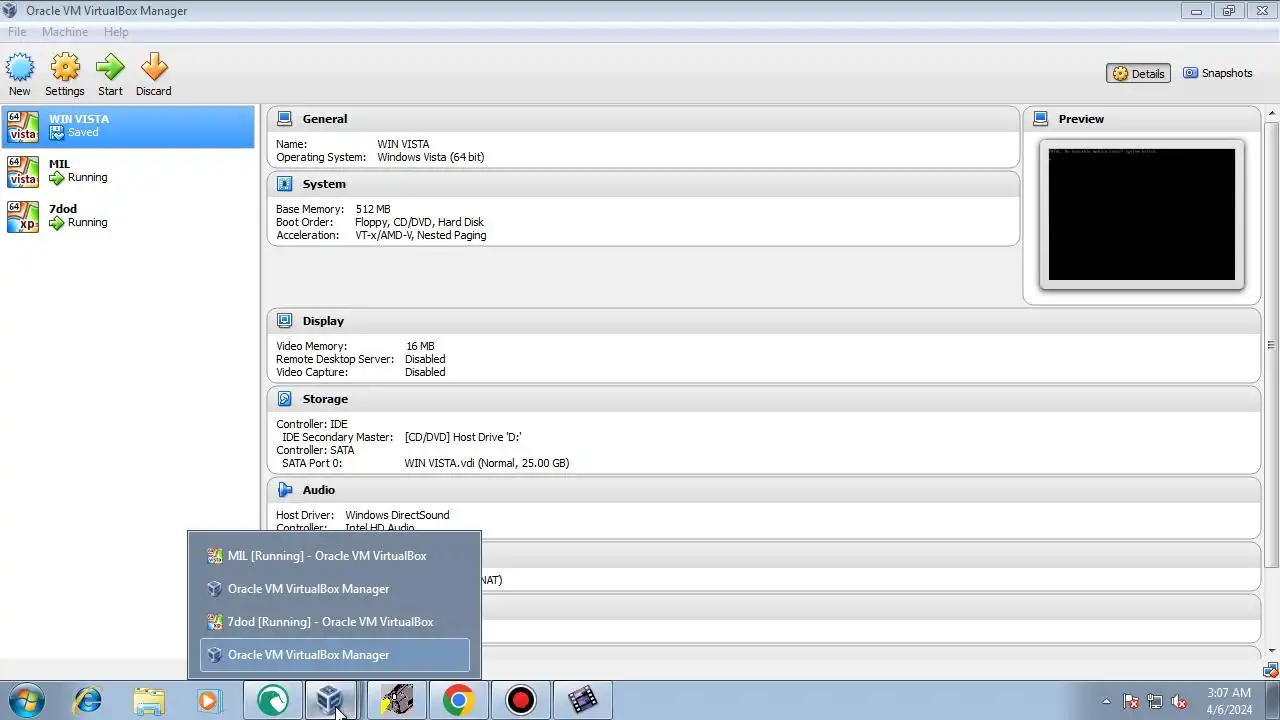The image size is (1280, 720).
Task: Open the System settings header link
Action: 324,184
